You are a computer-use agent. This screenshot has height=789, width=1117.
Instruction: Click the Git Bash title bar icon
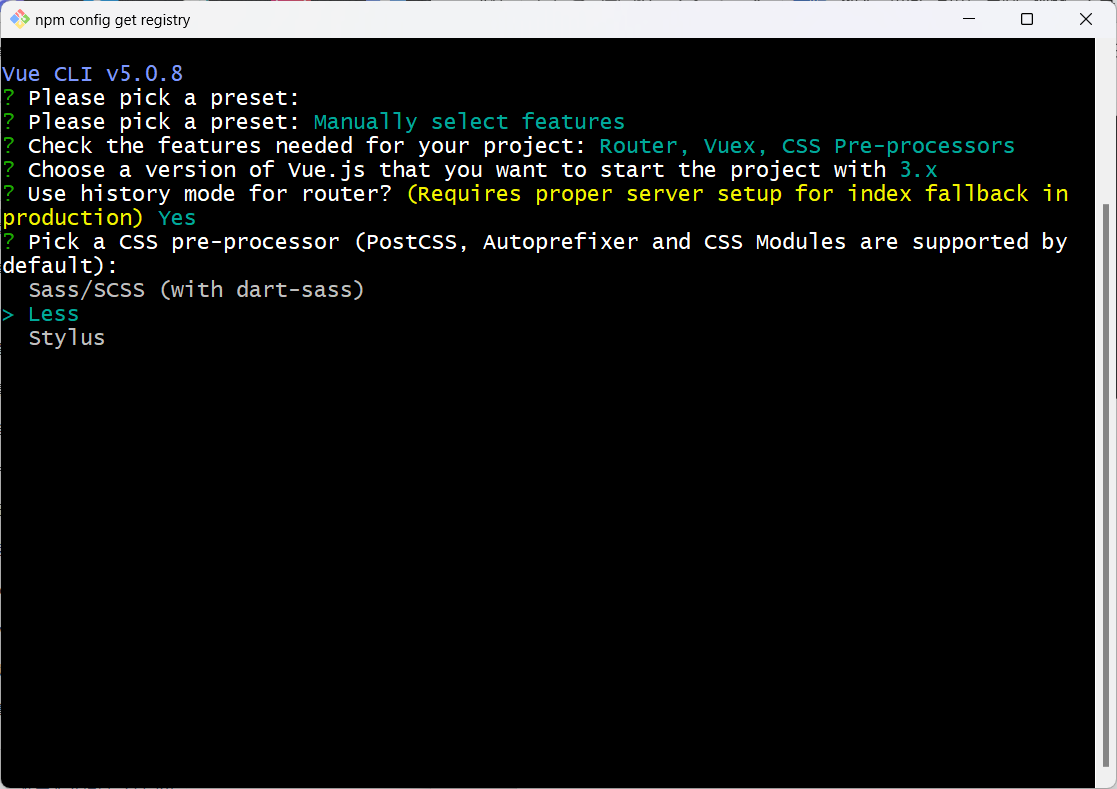(x=20, y=19)
